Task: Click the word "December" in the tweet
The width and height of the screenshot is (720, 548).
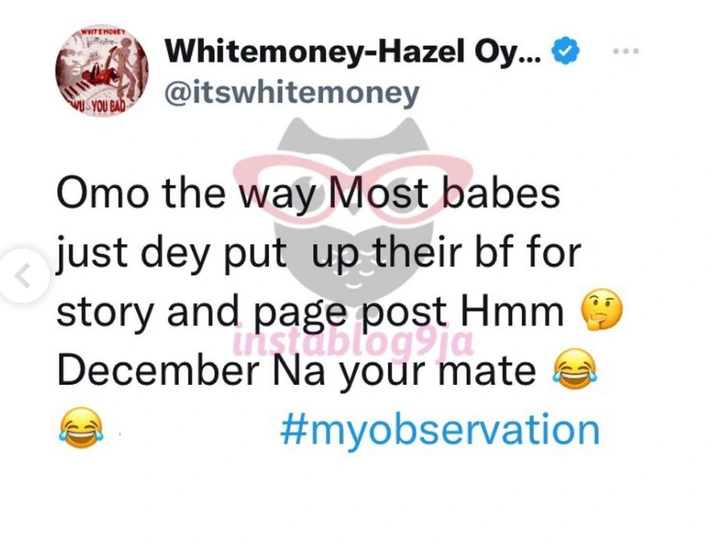Action: 158,370
